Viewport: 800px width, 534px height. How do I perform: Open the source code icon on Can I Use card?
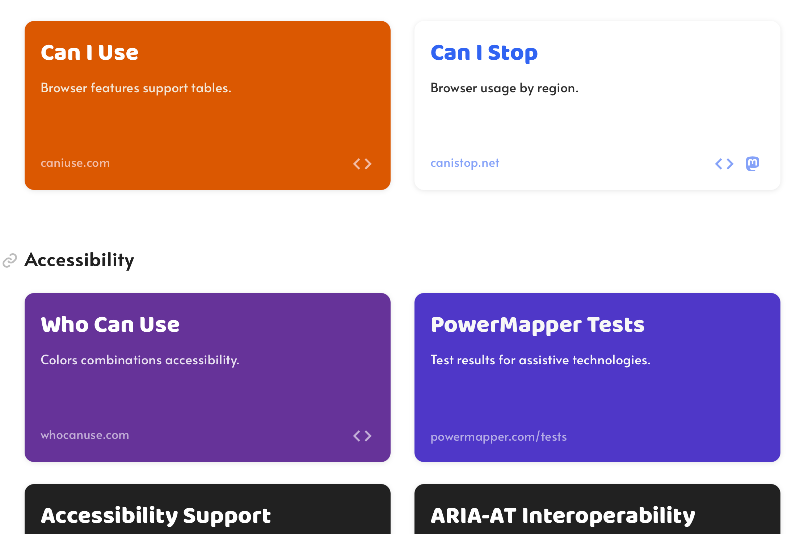[362, 164]
